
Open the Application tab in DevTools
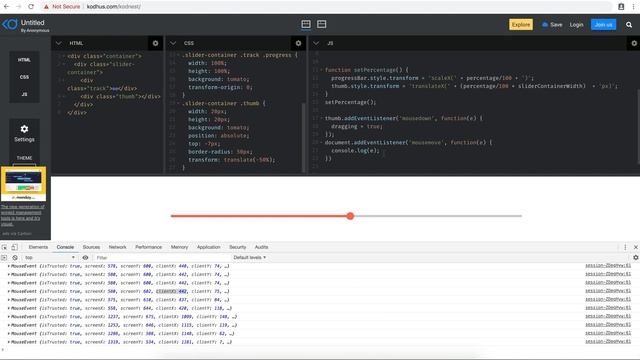point(209,247)
